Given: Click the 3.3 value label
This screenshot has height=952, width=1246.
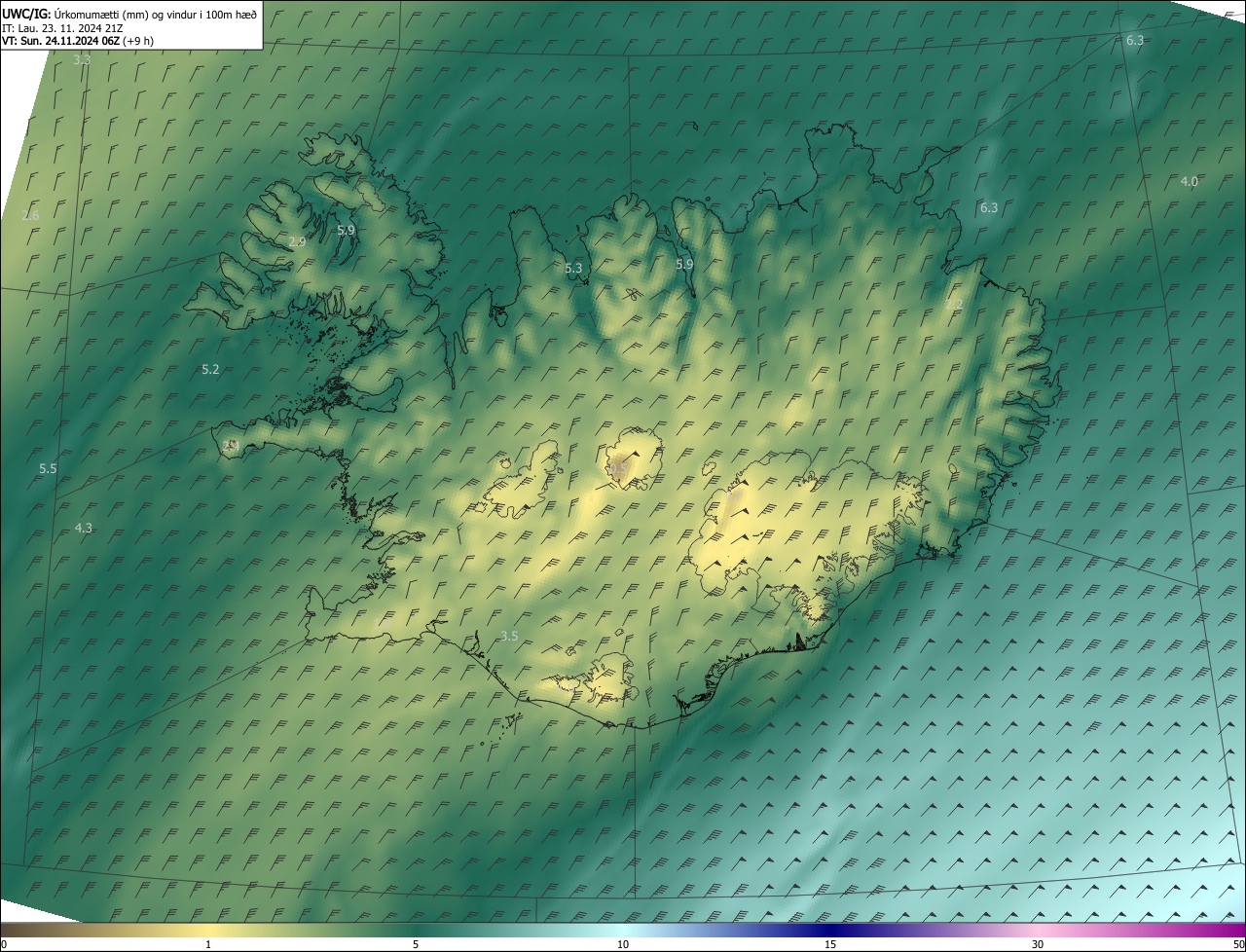Looking at the screenshot, I should [82, 59].
